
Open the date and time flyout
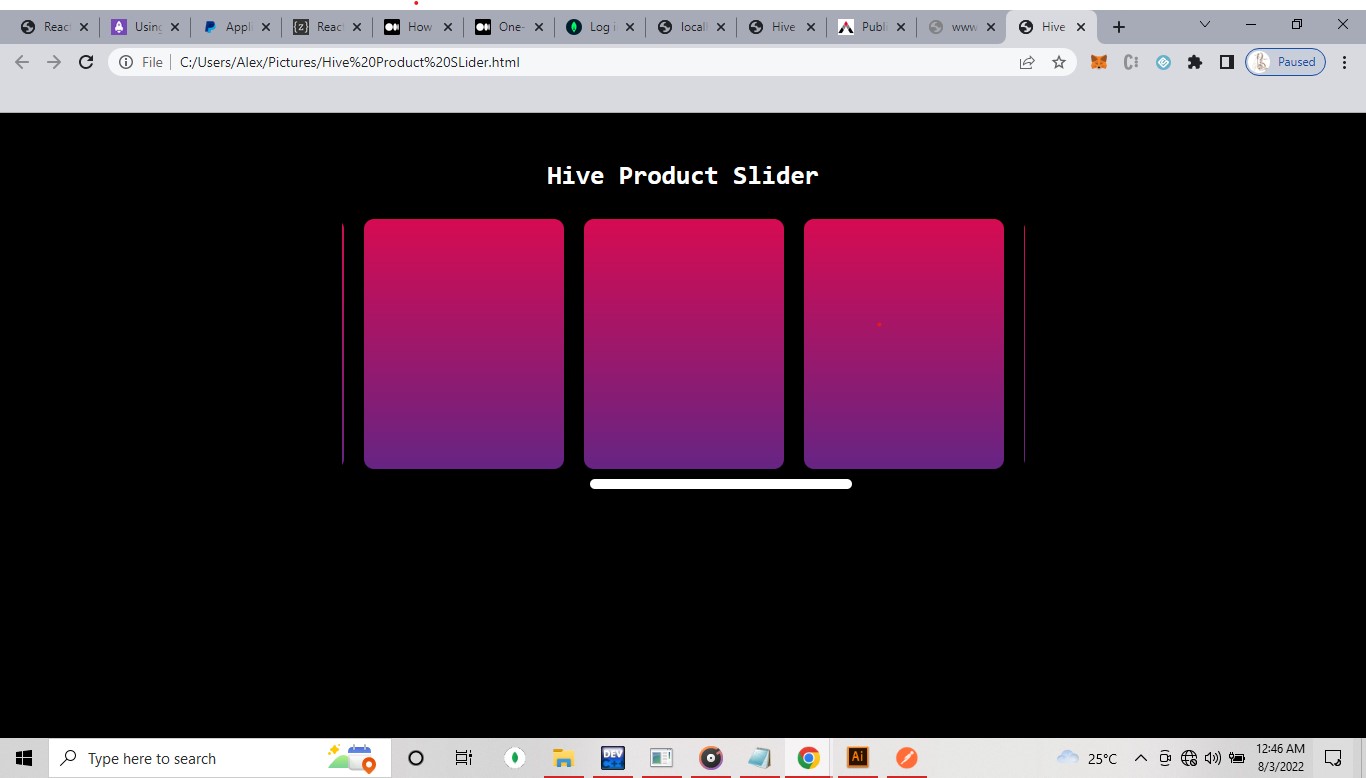tap(1280, 757)
